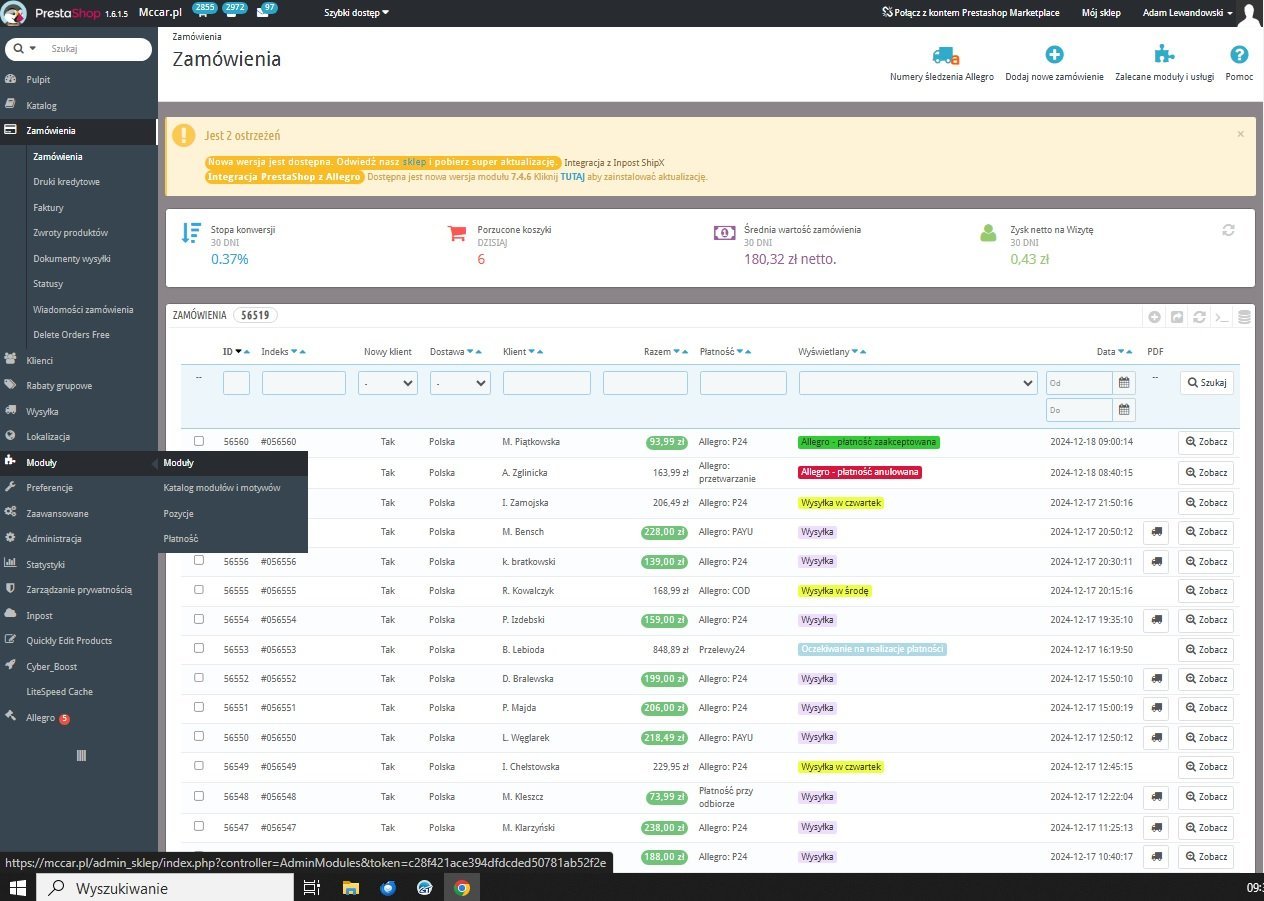Refresh the statistics panel with the reload icon
The image size is (1264, 901).
pyautogui.click(x=1228, y=230)
